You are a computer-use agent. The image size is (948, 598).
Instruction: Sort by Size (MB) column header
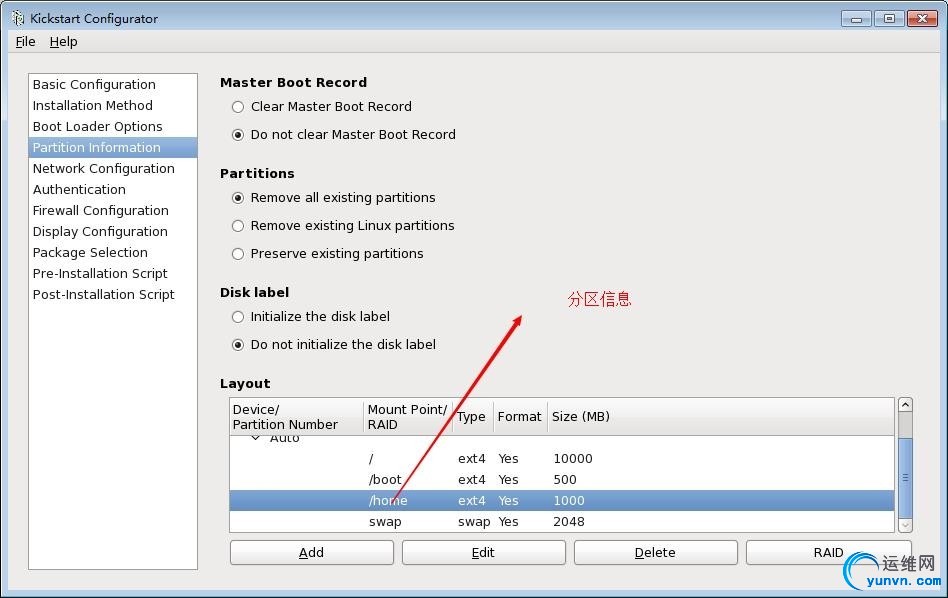721,417
